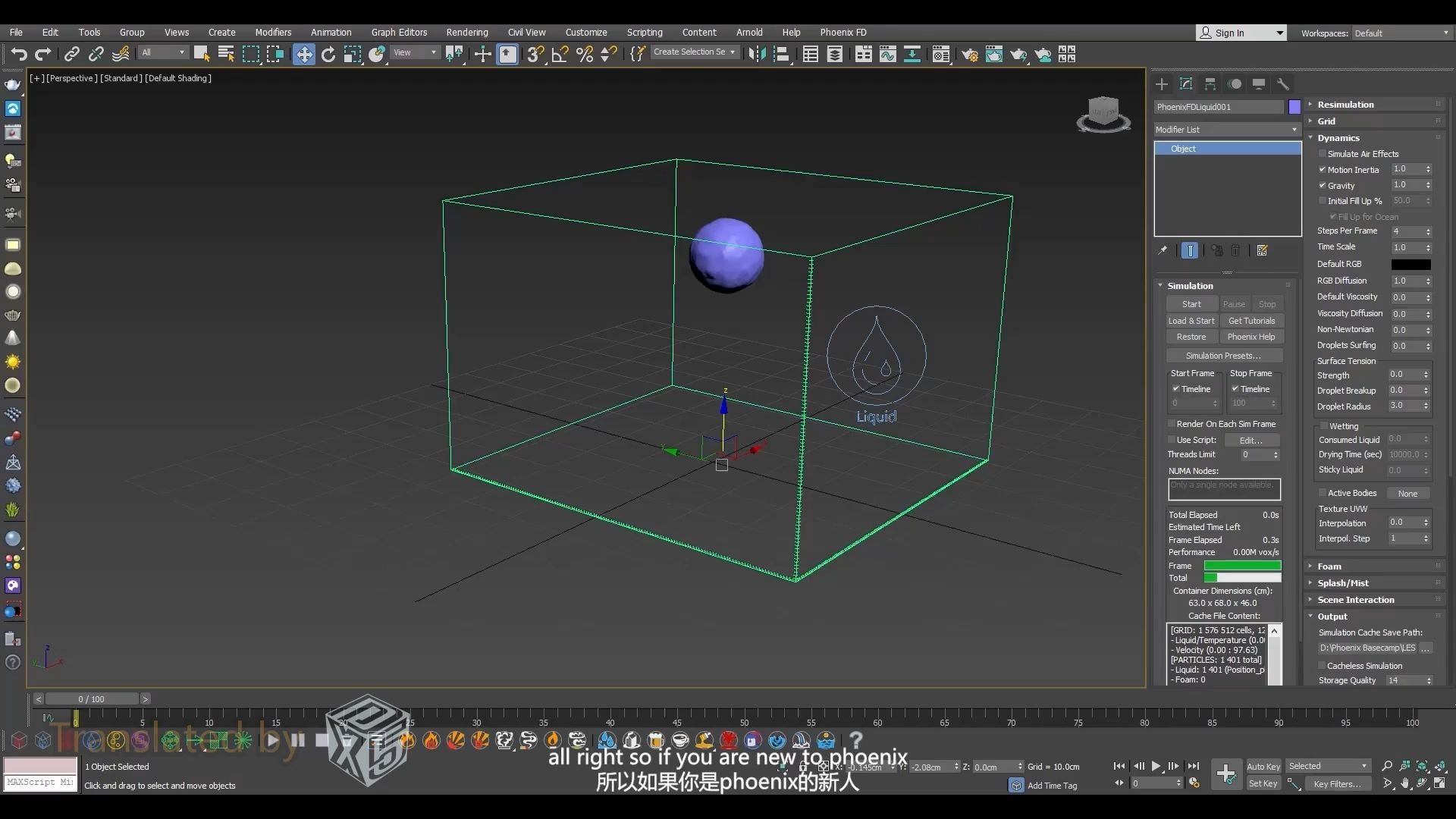Screen dimensions: 1456x819
Task: Click object color swatch beside PhoenixFDLiquid001
Action: tap(1294, 107)
